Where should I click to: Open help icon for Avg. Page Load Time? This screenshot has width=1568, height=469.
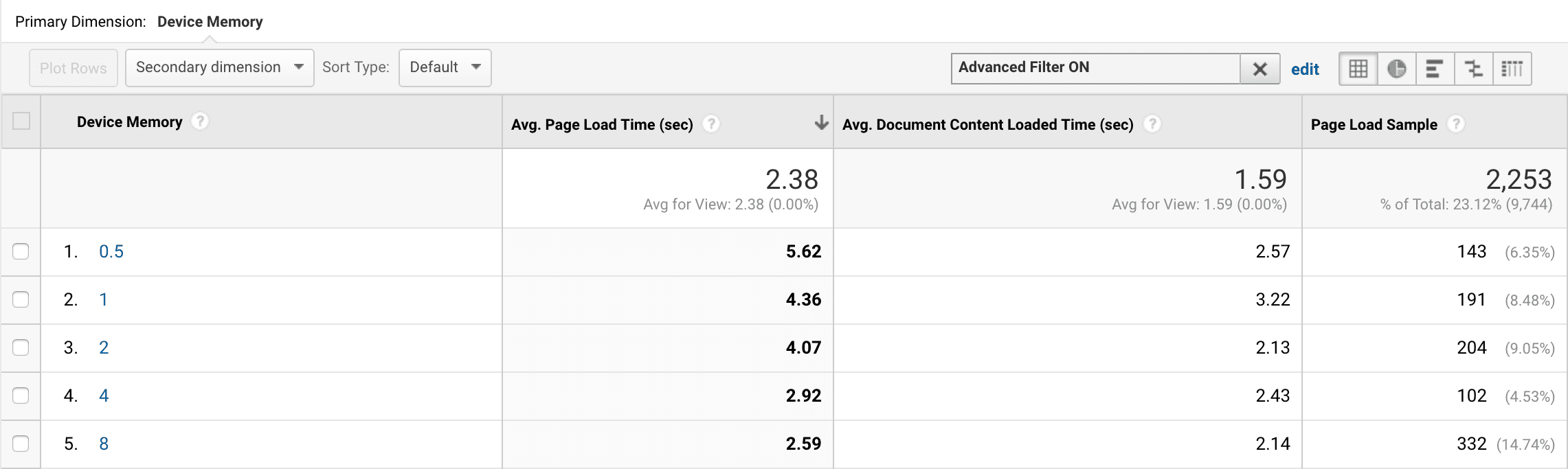point(711,124)
